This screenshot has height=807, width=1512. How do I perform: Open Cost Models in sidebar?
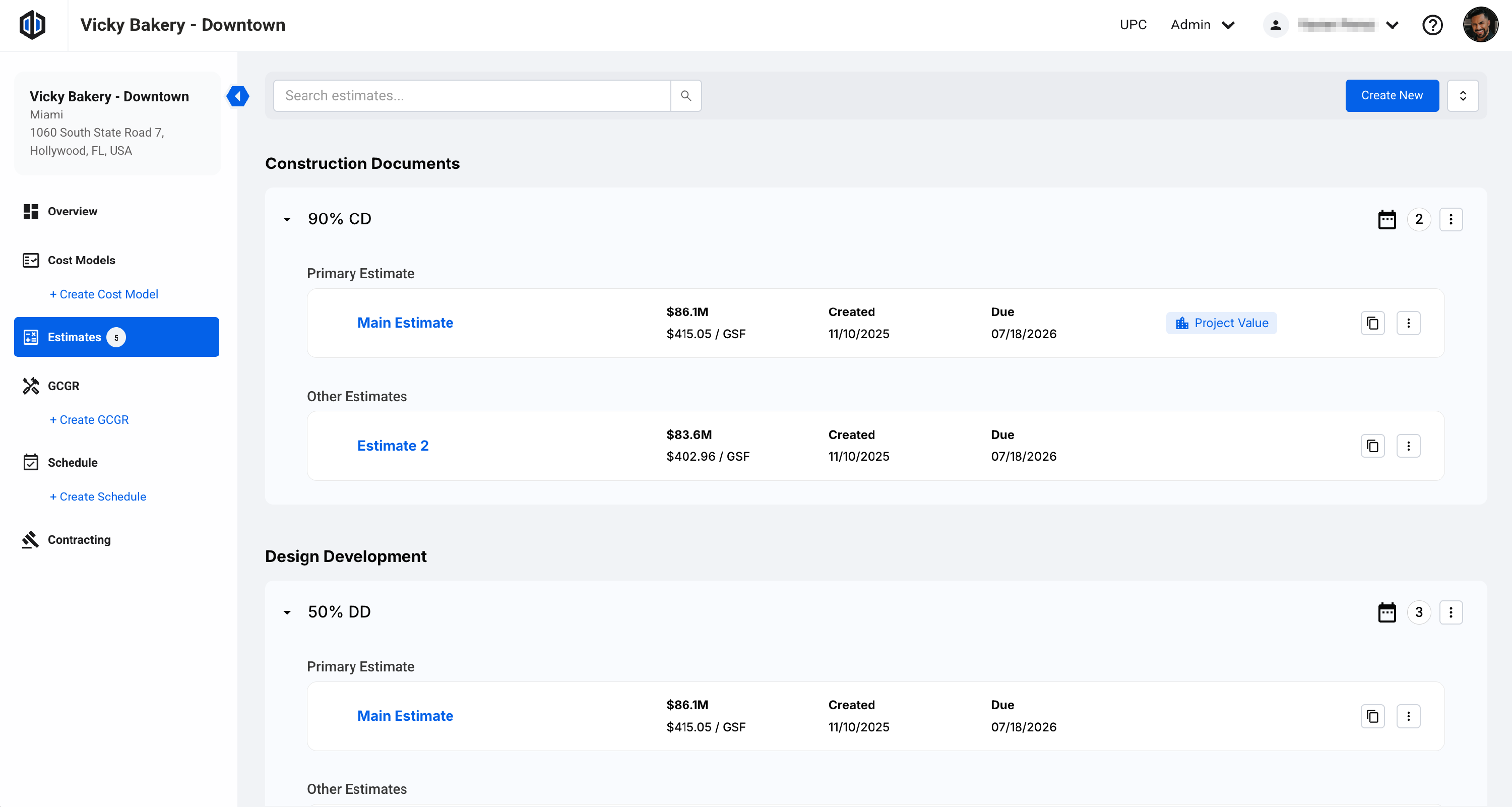point(81,260)
